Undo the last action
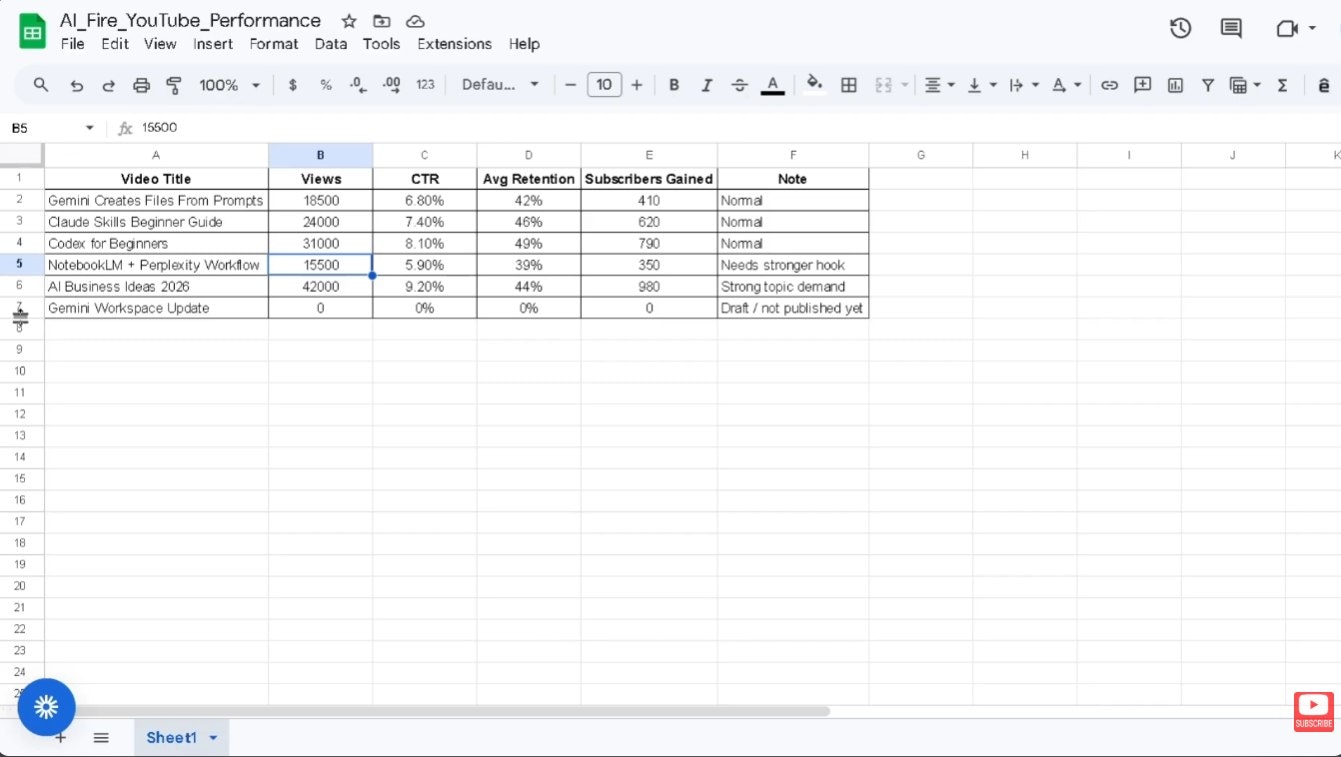Screen dimensions: 1341x757 click(76, 85)
